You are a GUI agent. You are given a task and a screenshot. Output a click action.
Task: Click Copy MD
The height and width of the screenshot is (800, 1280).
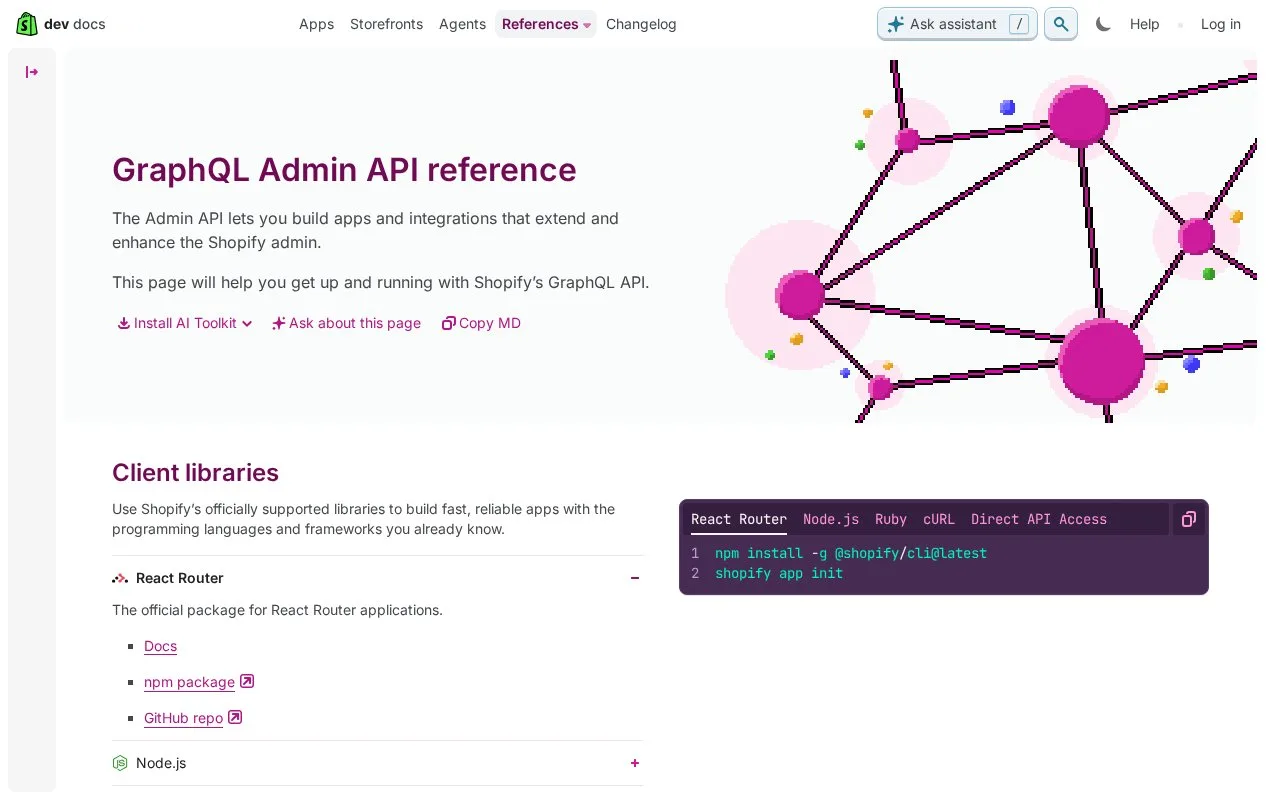click(481, 323)
